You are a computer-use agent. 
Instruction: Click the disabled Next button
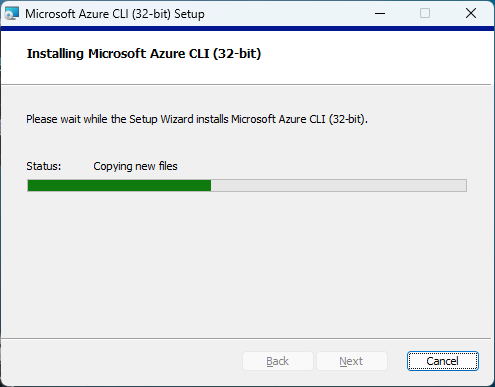[x=351, y=361]
